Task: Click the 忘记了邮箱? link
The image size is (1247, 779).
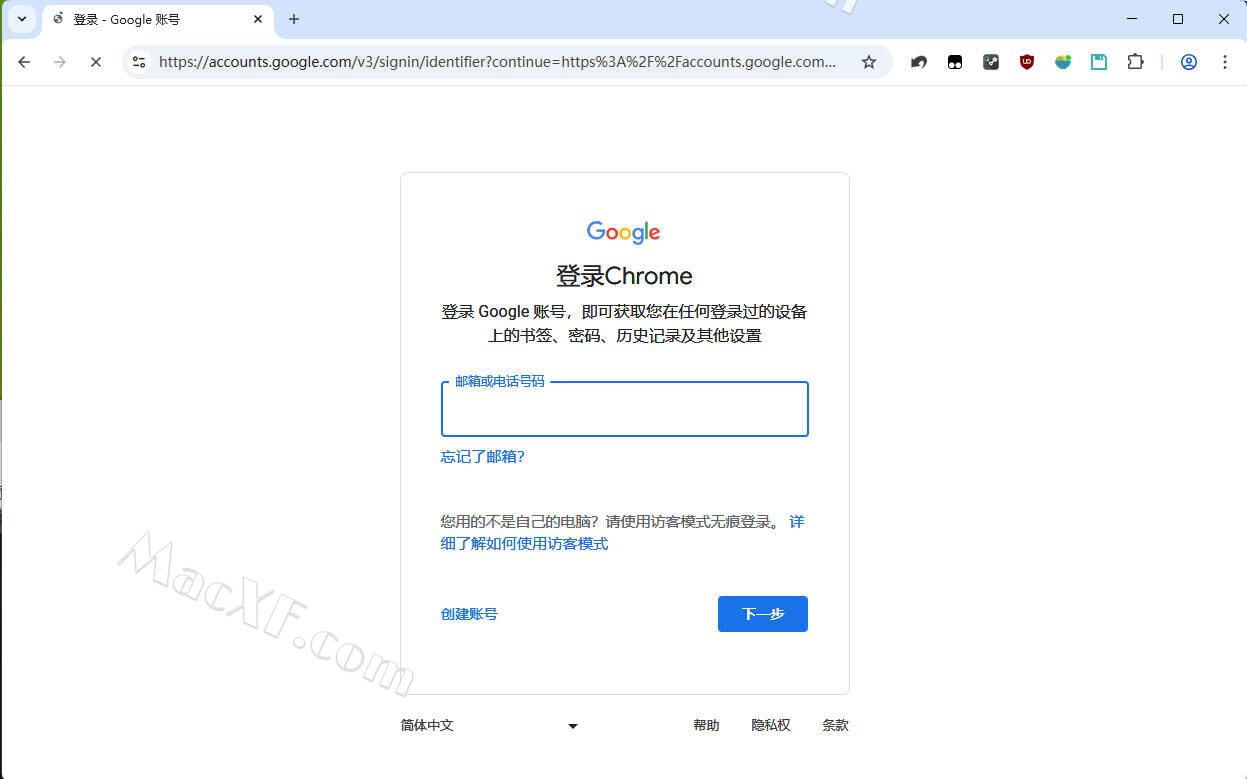Action: click(x=483, y=457)
